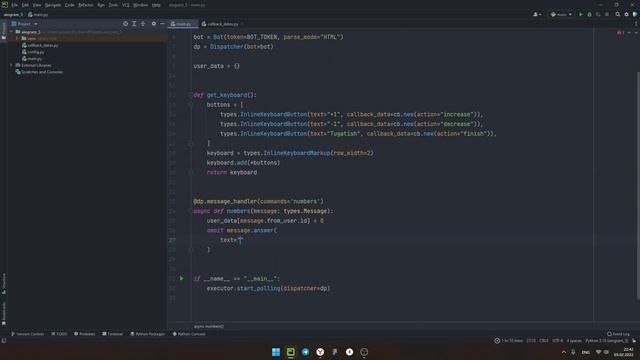Image resolution: width=640 pixels, height=360 pixels.
Task: Open the Help menu
Action: point(156,5)
